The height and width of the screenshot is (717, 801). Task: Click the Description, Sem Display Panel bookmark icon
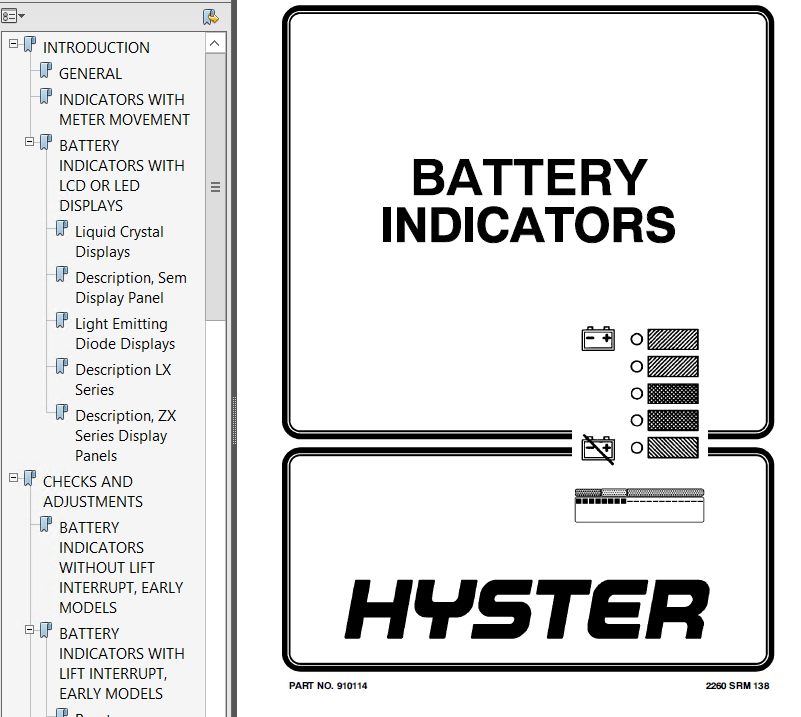point(62,275)
